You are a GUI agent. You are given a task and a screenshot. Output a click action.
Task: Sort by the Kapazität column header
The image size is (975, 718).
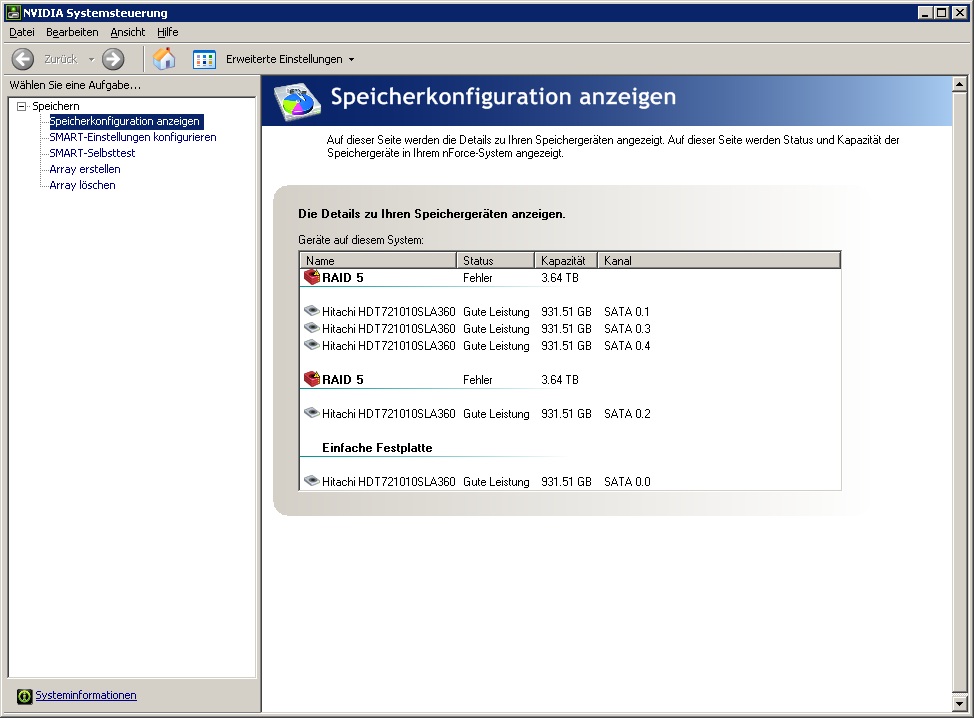[x=566, y=260]
